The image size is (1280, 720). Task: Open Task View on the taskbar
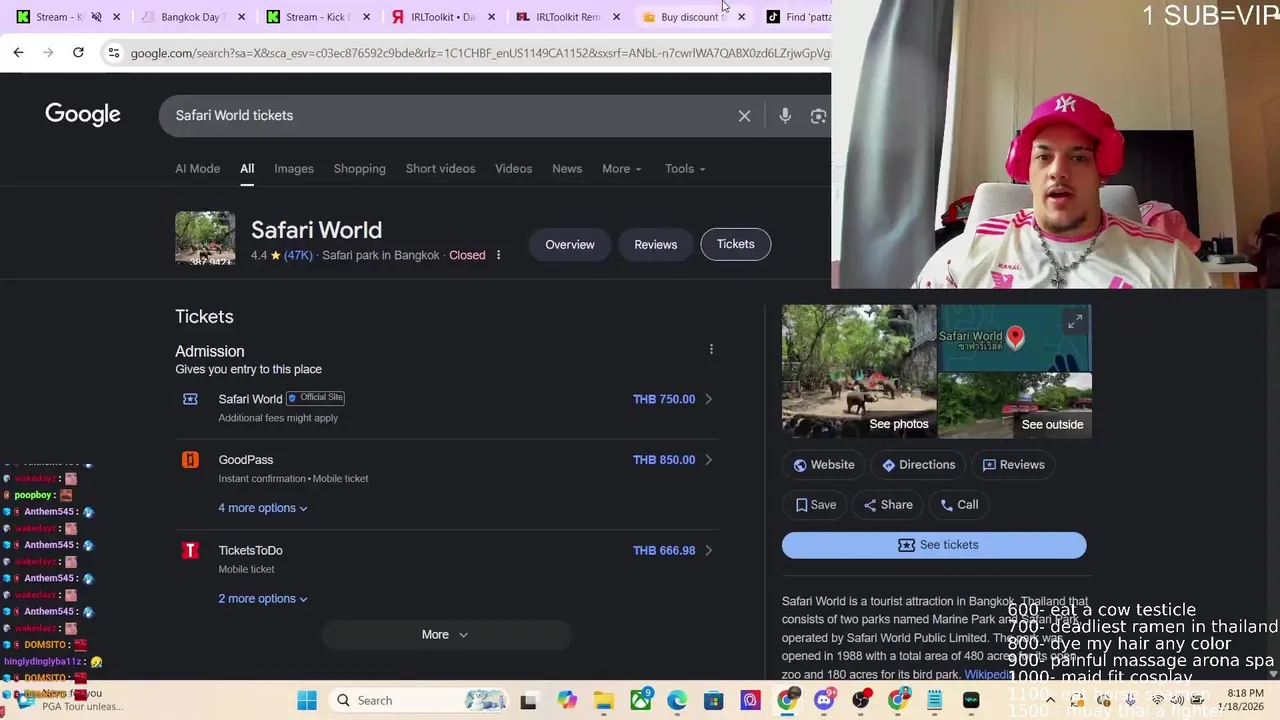[528, 700]
